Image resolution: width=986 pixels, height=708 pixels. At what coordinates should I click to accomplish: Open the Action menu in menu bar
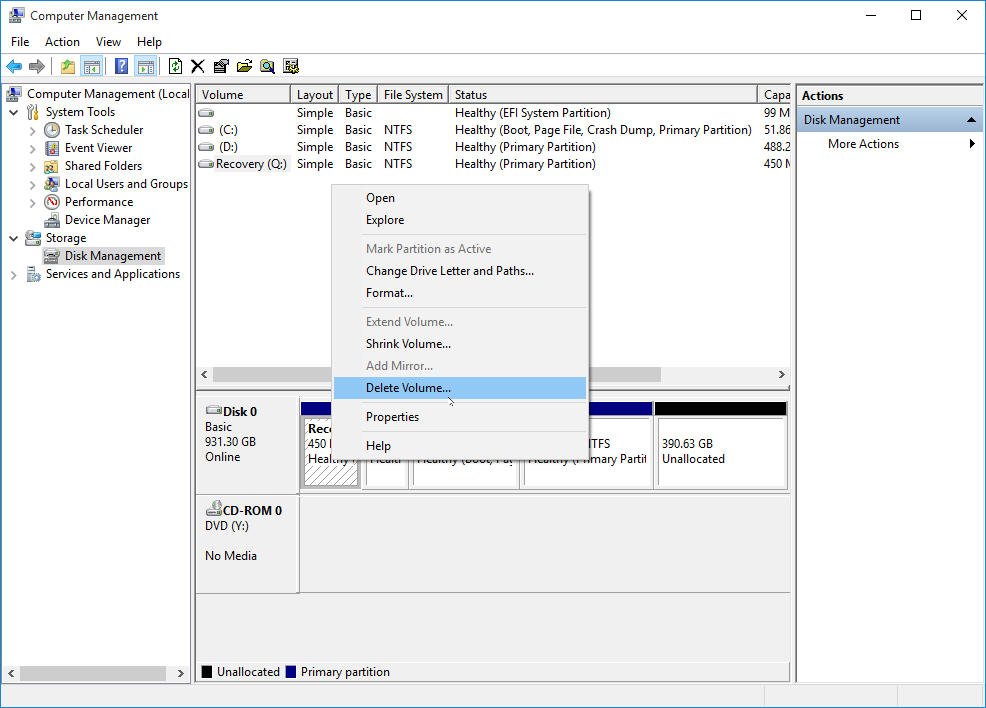pos(62,42)
